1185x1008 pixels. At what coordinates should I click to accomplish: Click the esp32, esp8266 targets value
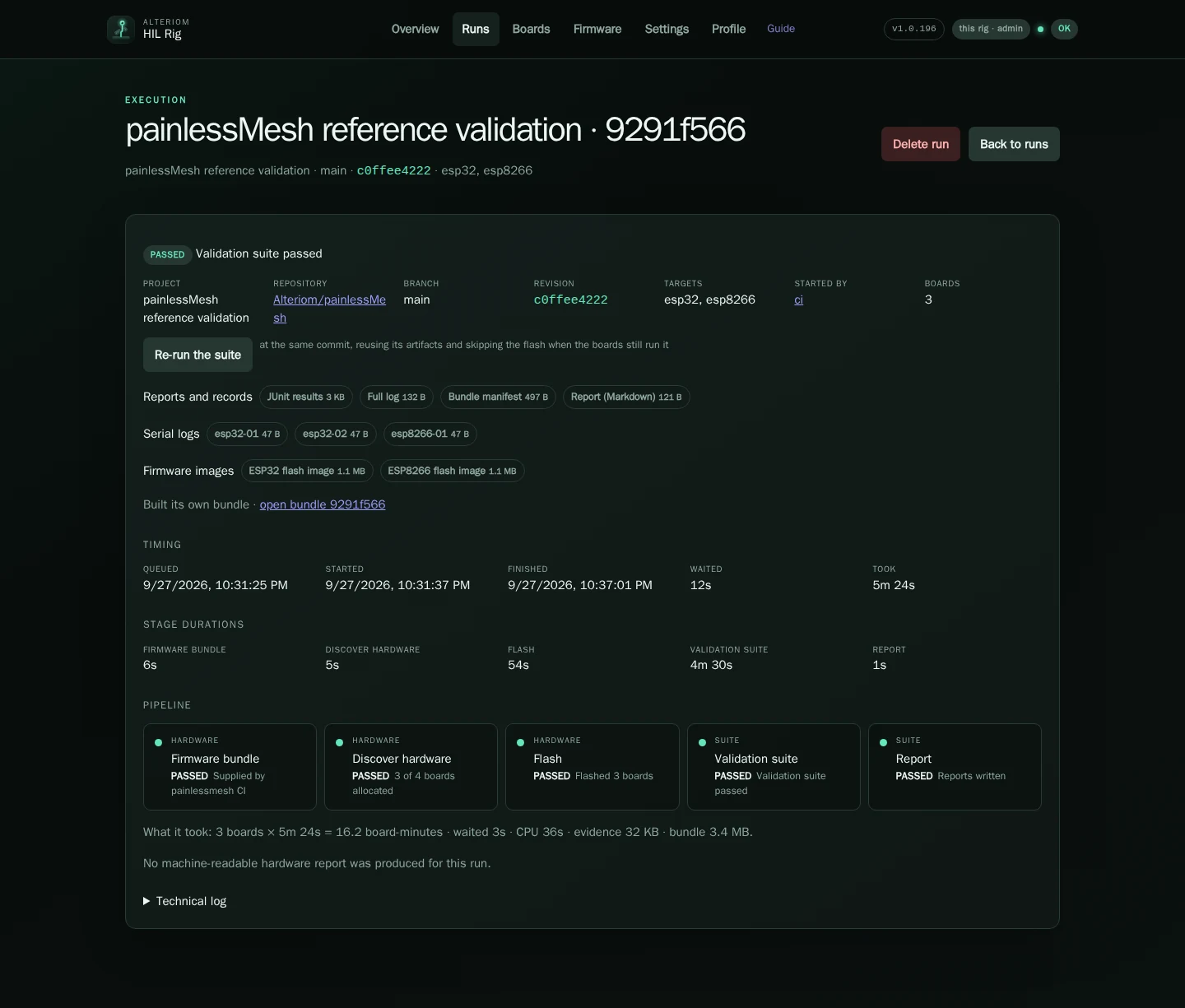[x=709, y=300]
